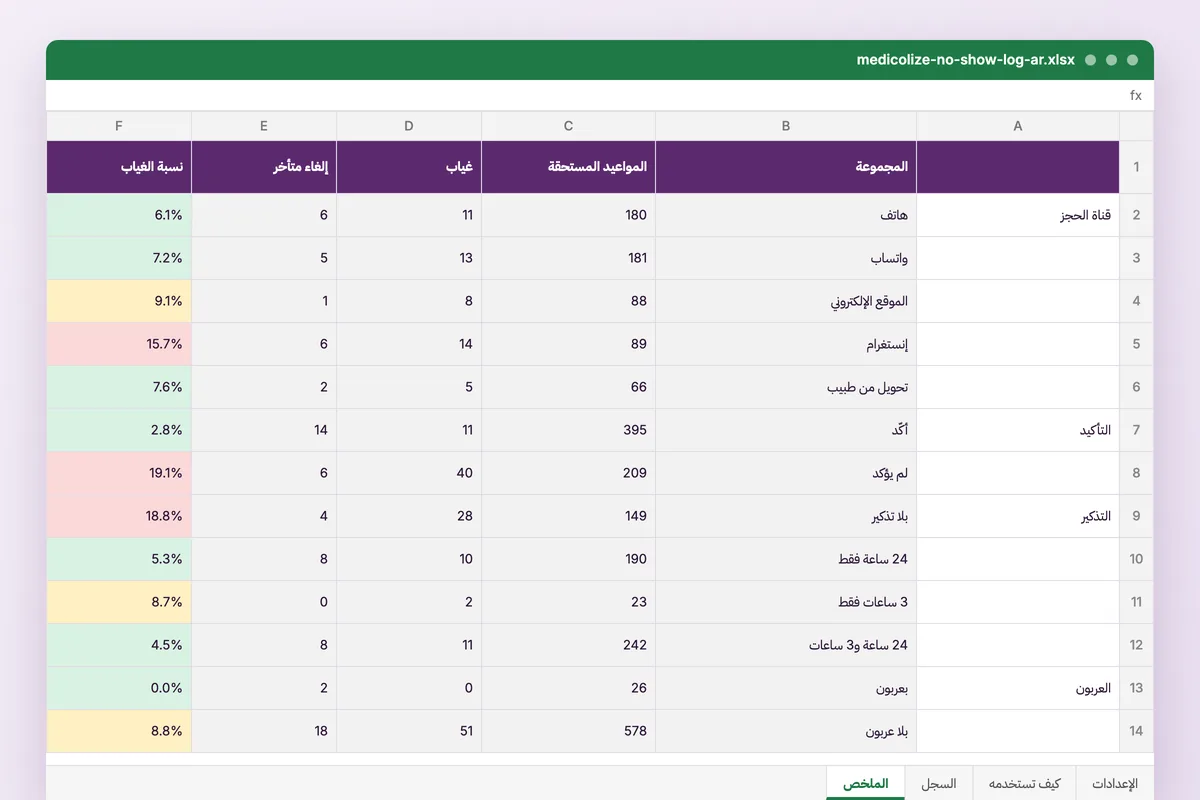Select the قناة الحجز cell
This screenshot has height=800, width=1200.
click(x=1018, y=215)
